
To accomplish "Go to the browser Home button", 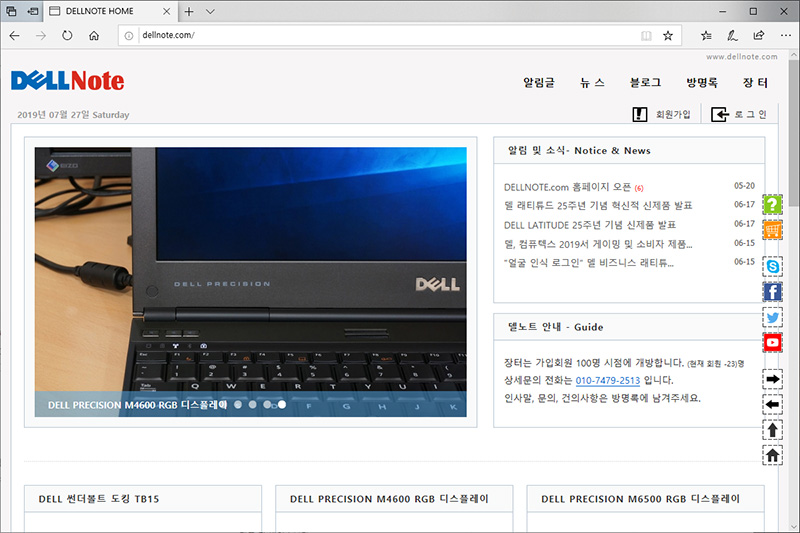I will pyautogui.click(x=94, y=36).
